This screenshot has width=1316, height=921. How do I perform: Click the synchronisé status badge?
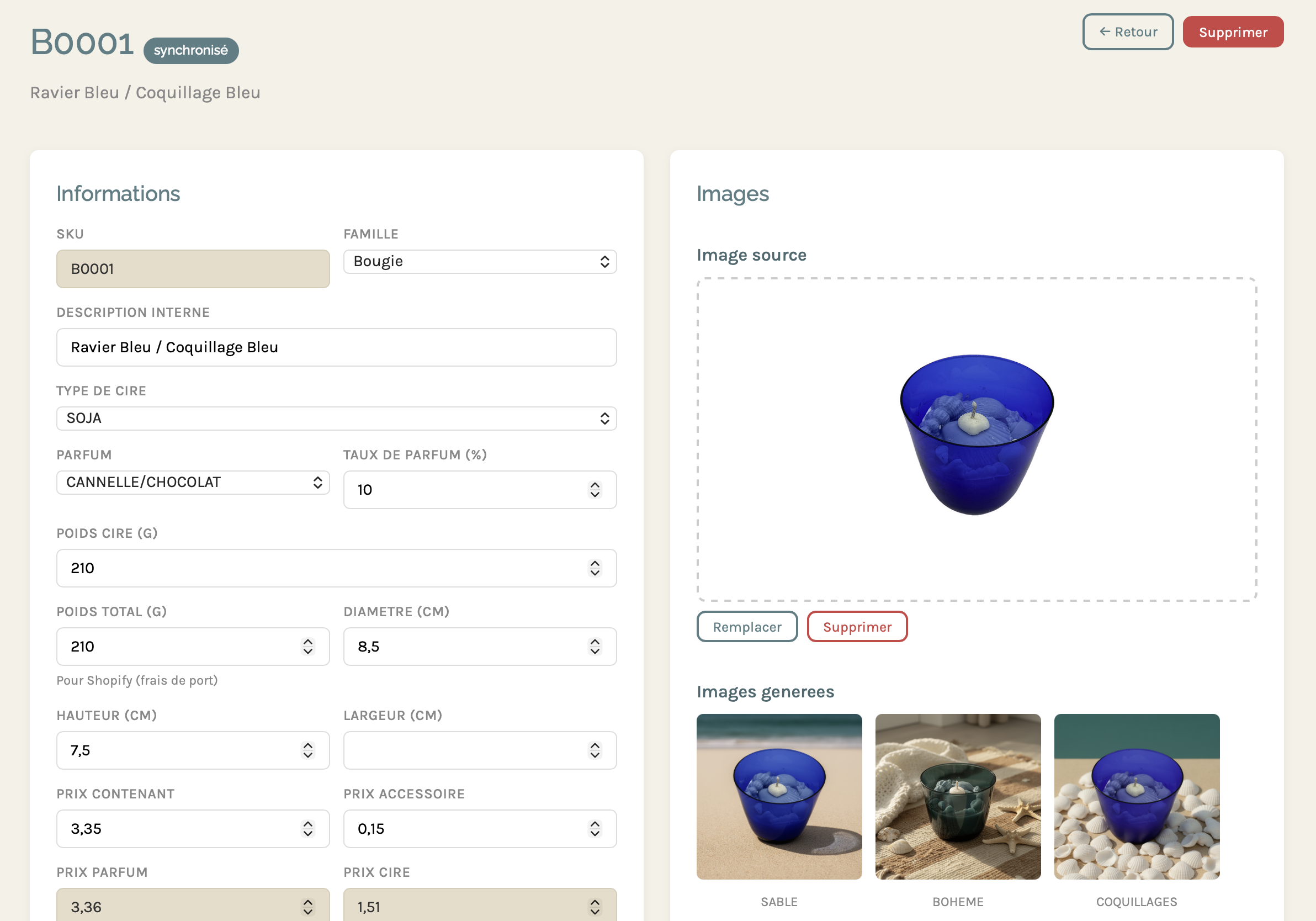190,50
